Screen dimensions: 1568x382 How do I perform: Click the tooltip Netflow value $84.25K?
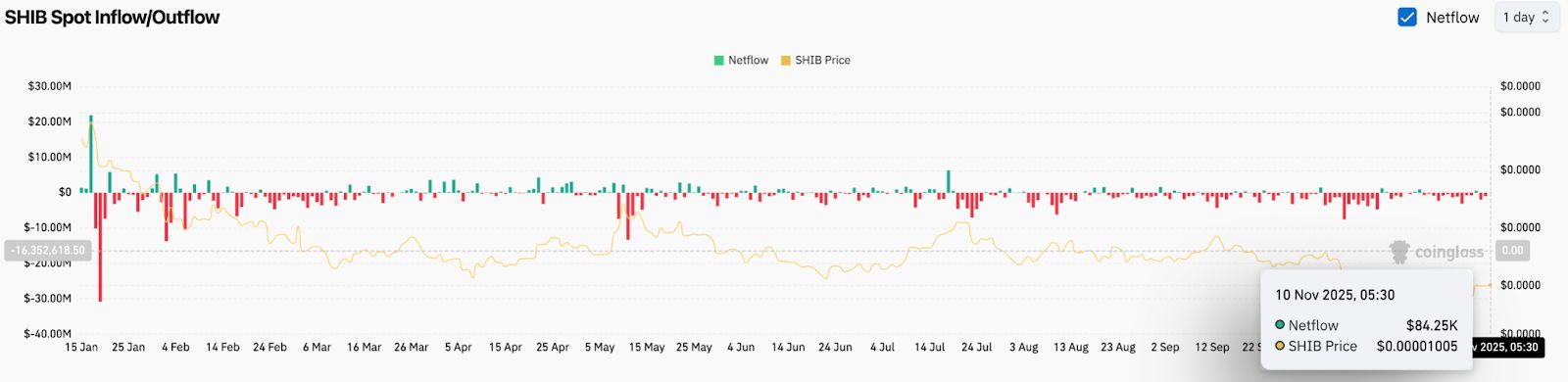click(1432, 325)
